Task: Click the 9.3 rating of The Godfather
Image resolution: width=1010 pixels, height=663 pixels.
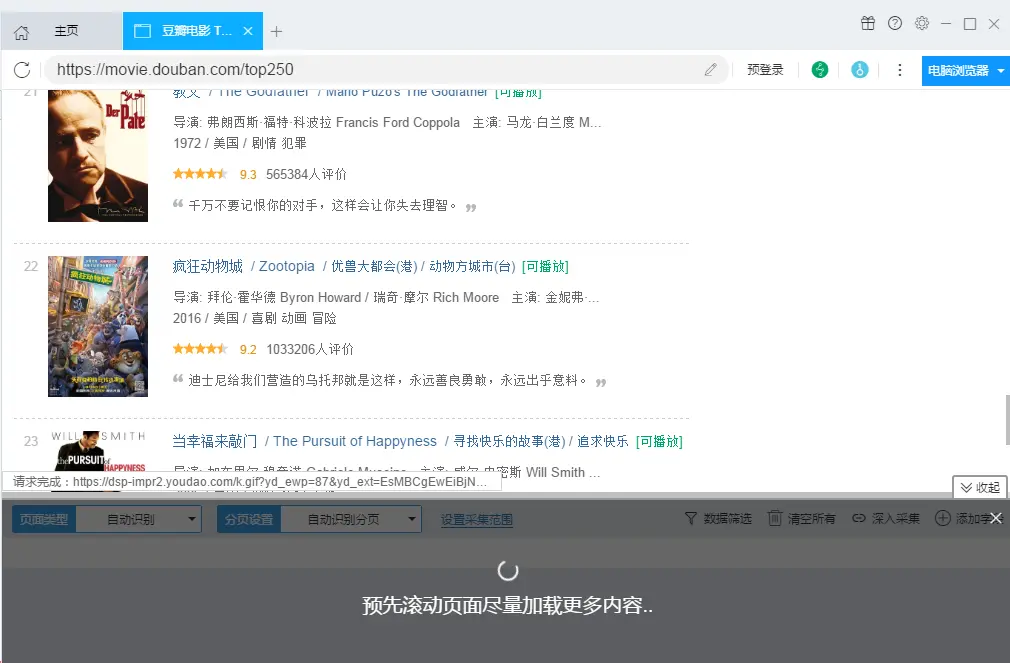Action: coord(248,175)
